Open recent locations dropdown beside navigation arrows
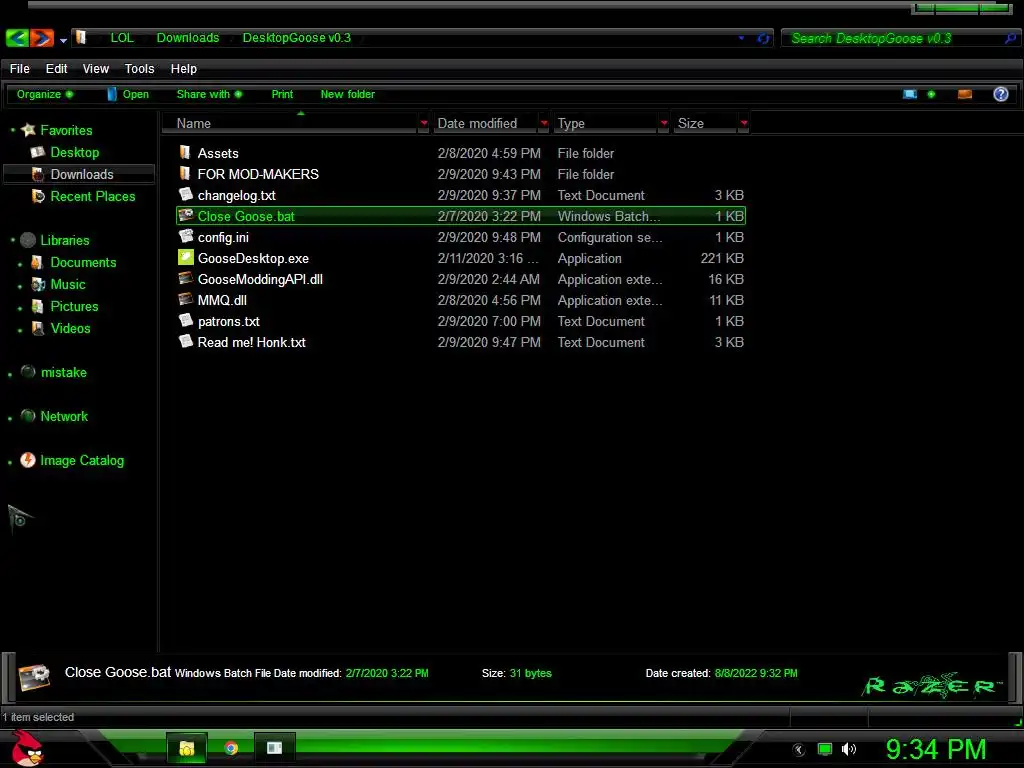The image size is (1024, 768). point(63,40)
